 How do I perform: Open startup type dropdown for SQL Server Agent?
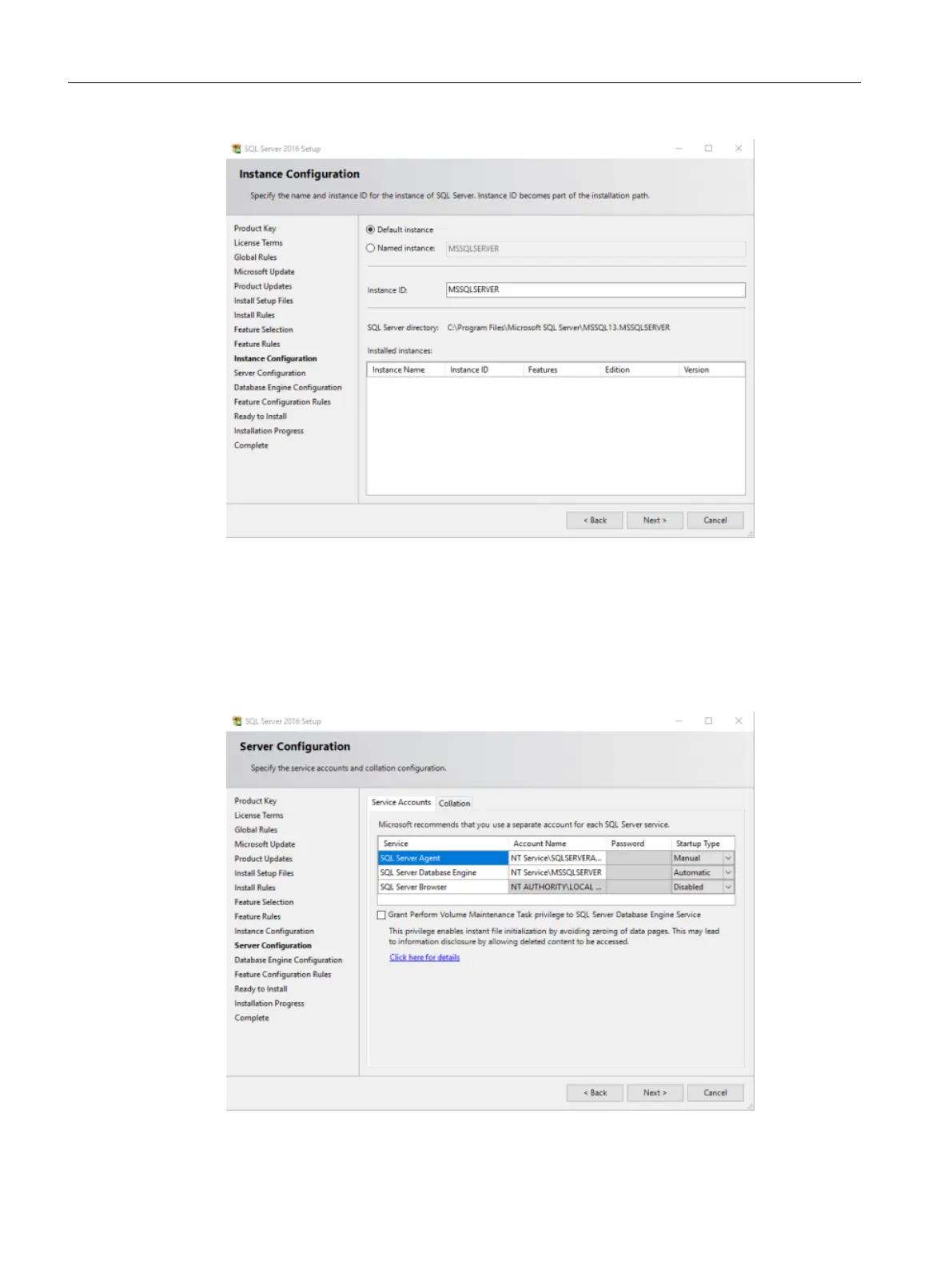(x=728, y=858)
